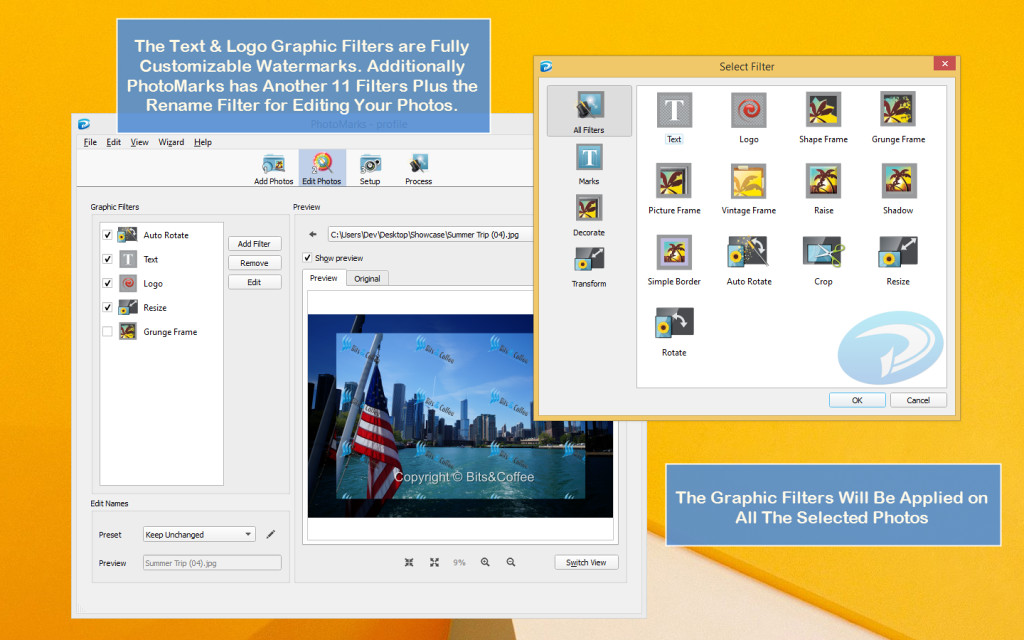The height and width of the screenshot is (640, 1024).
Task: Pick the Shape Frame filter
Action: (823, 118)
